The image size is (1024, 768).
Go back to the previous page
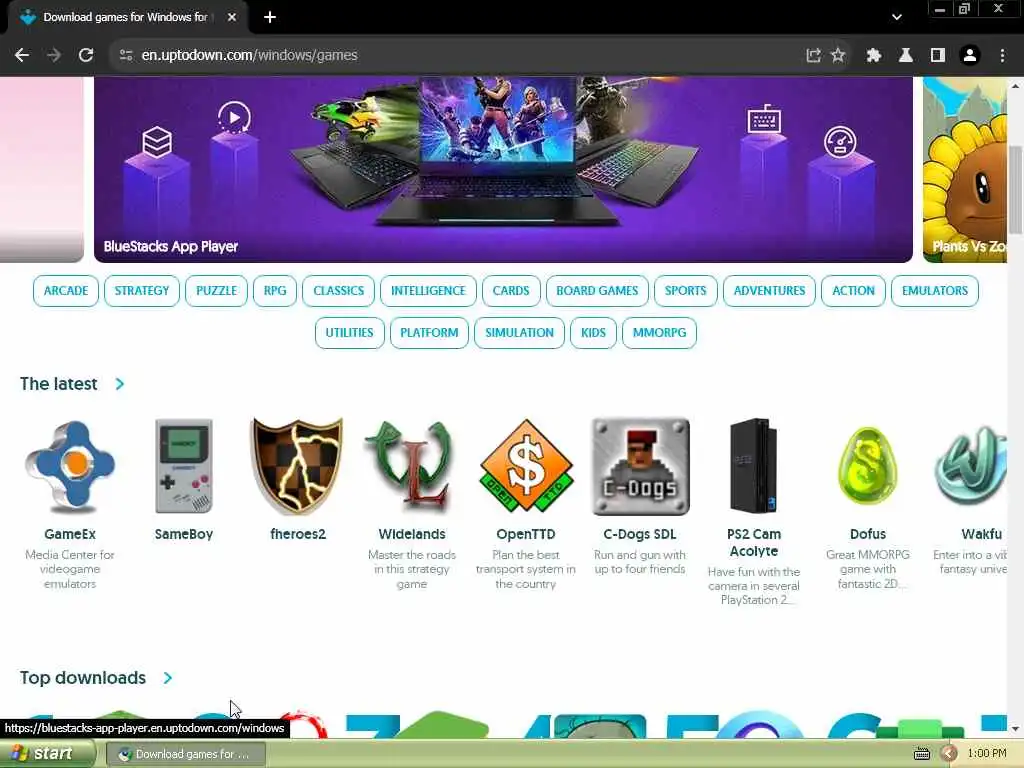pyautogui.click(x=22, y=56)
